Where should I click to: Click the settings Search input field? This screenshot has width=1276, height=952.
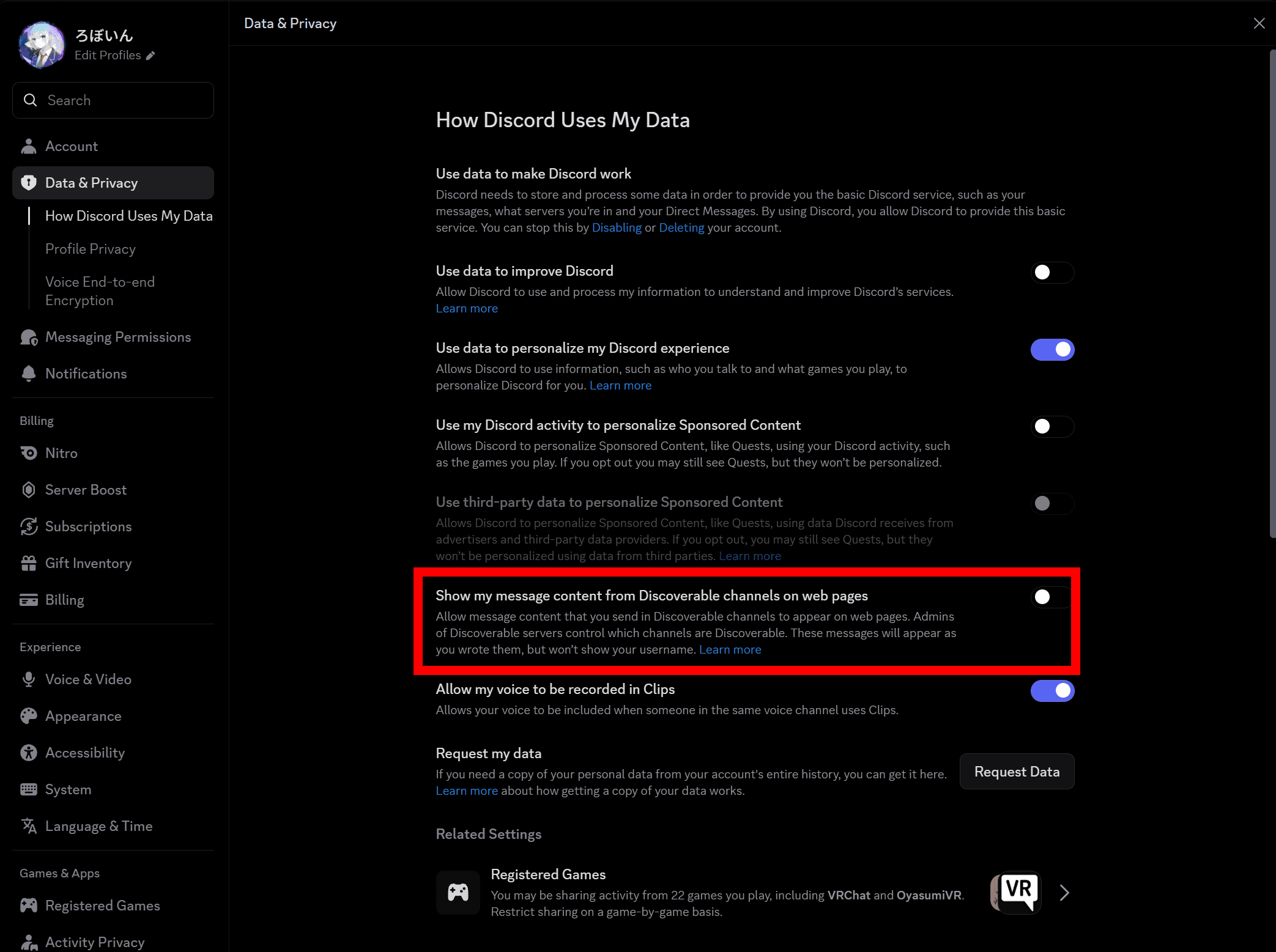[x=113, y=100]
